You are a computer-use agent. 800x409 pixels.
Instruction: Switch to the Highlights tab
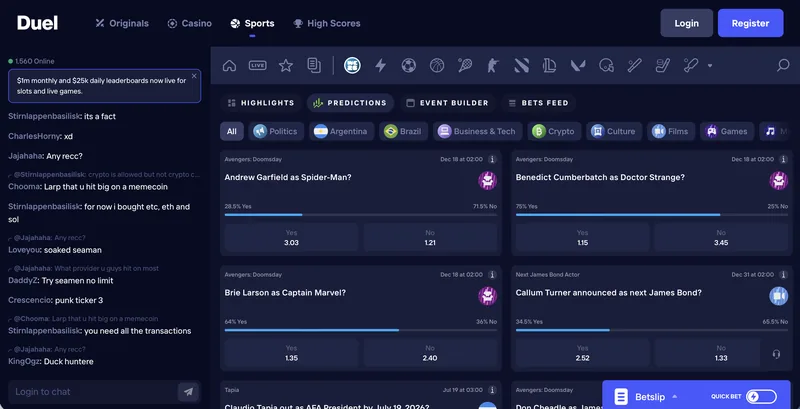click(x=261, y=103)
